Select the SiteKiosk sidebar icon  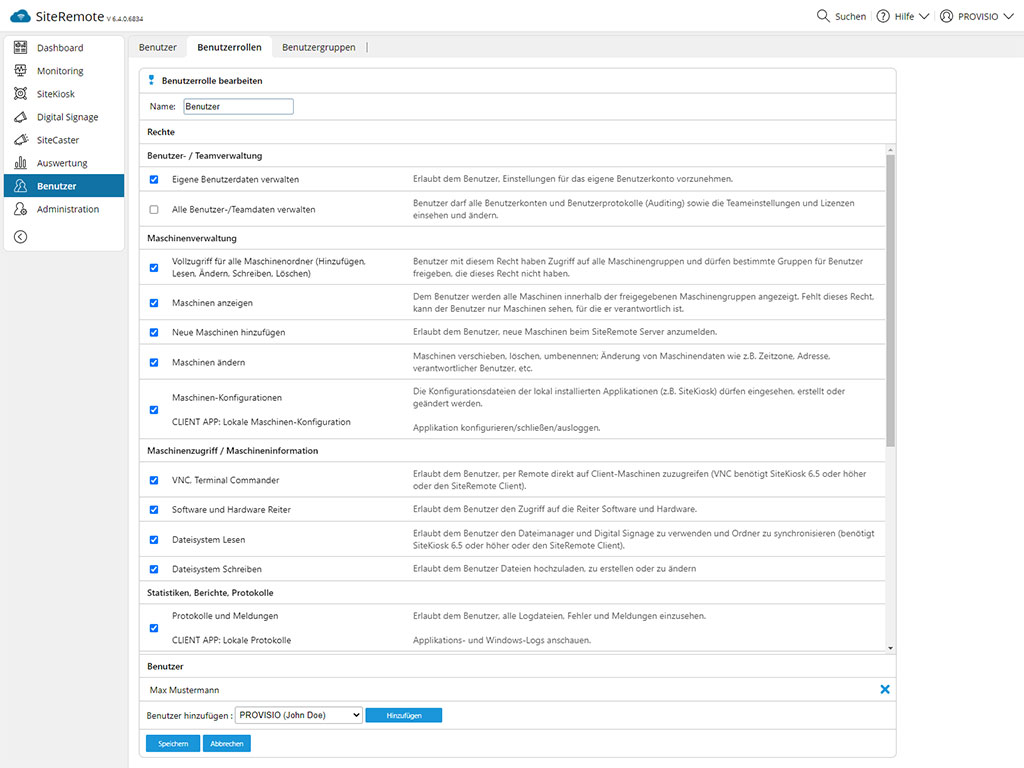(x=20, y=94)
